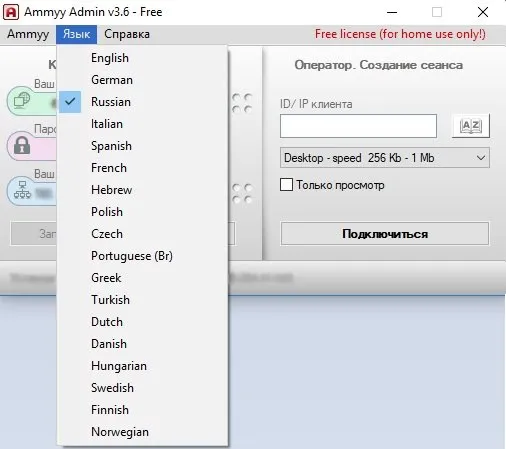Collapse the Язык language menu
The image size is (506, 449).
point(77,34)
